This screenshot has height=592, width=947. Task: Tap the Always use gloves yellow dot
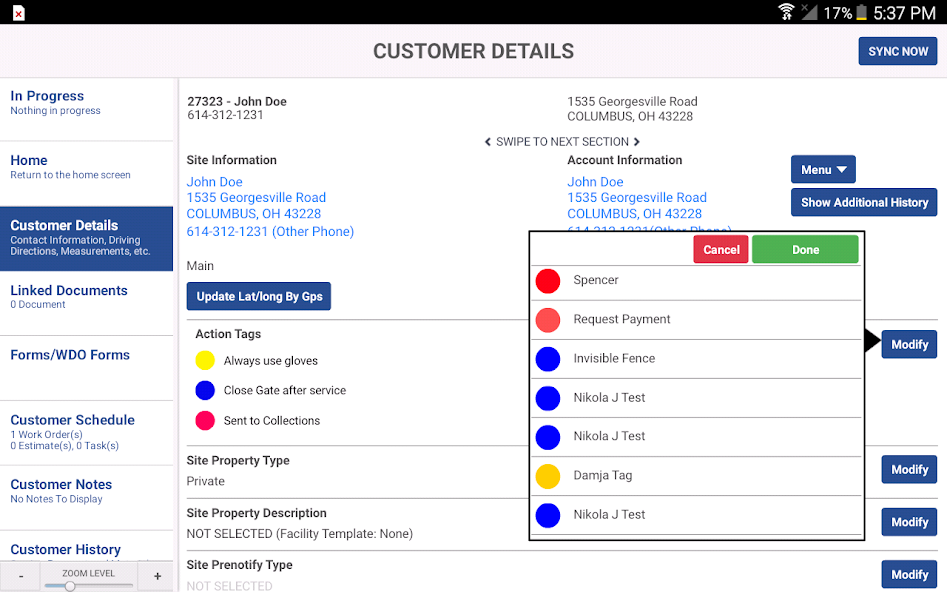pos(205,361)
